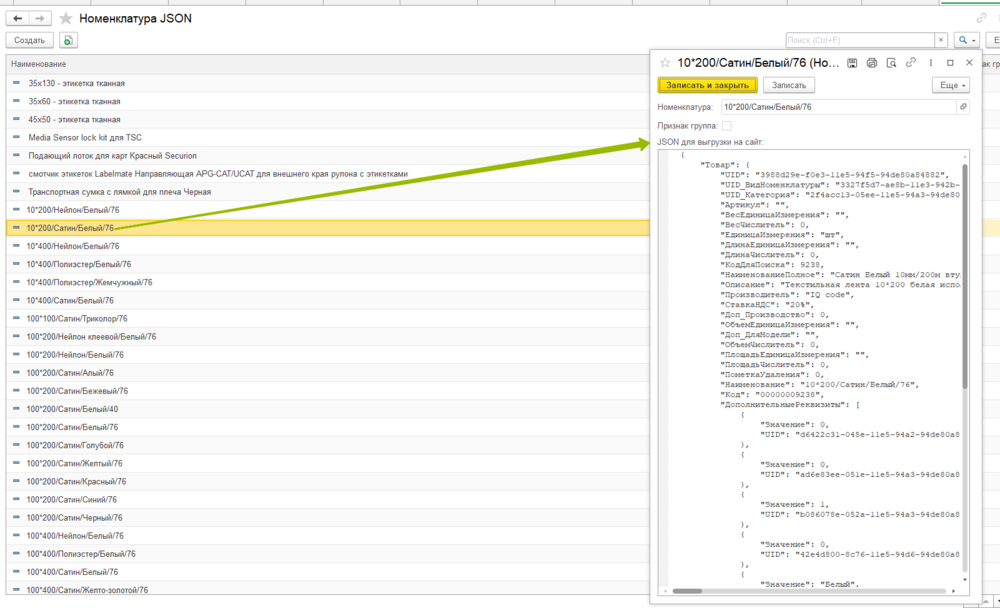The image size is (1000, 608).
Task: Click the vertical scrollbar of JSON text
Action: 965,300
